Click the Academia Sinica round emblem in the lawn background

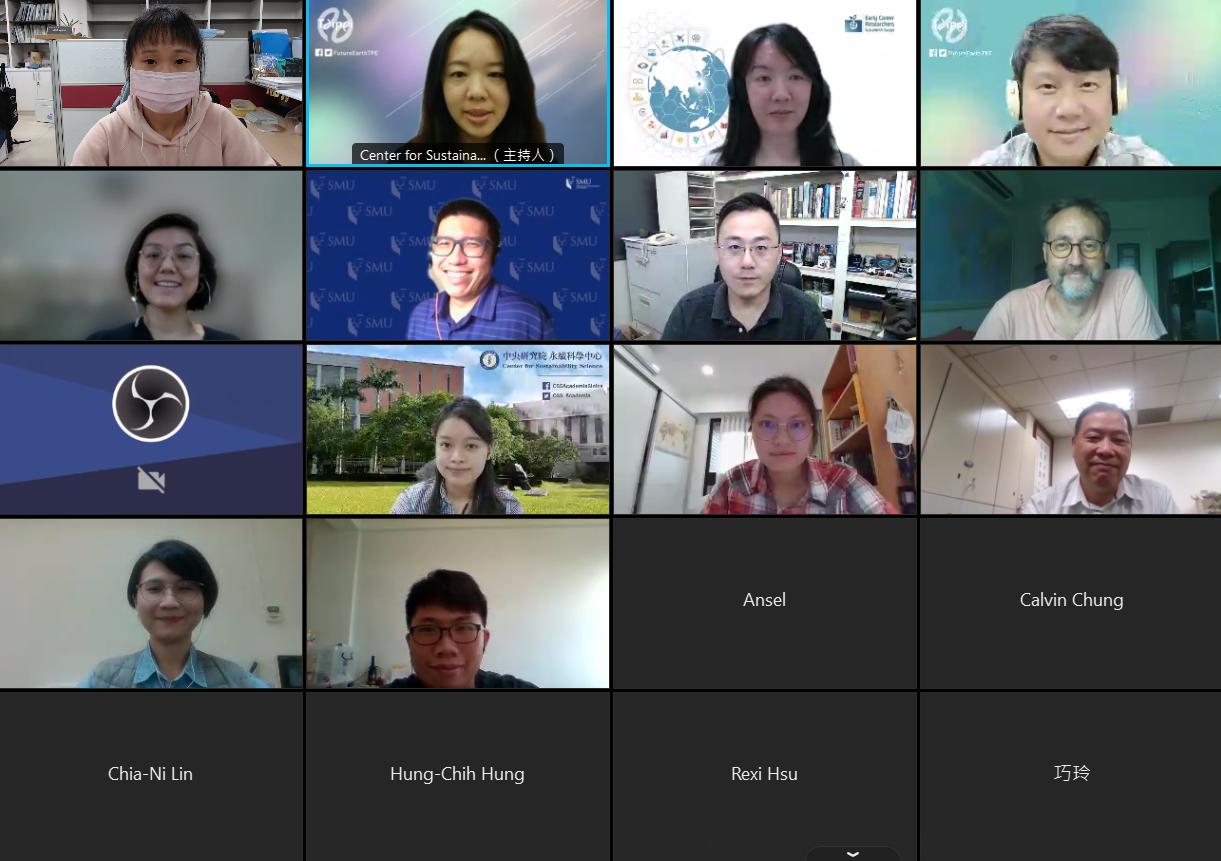489,359
